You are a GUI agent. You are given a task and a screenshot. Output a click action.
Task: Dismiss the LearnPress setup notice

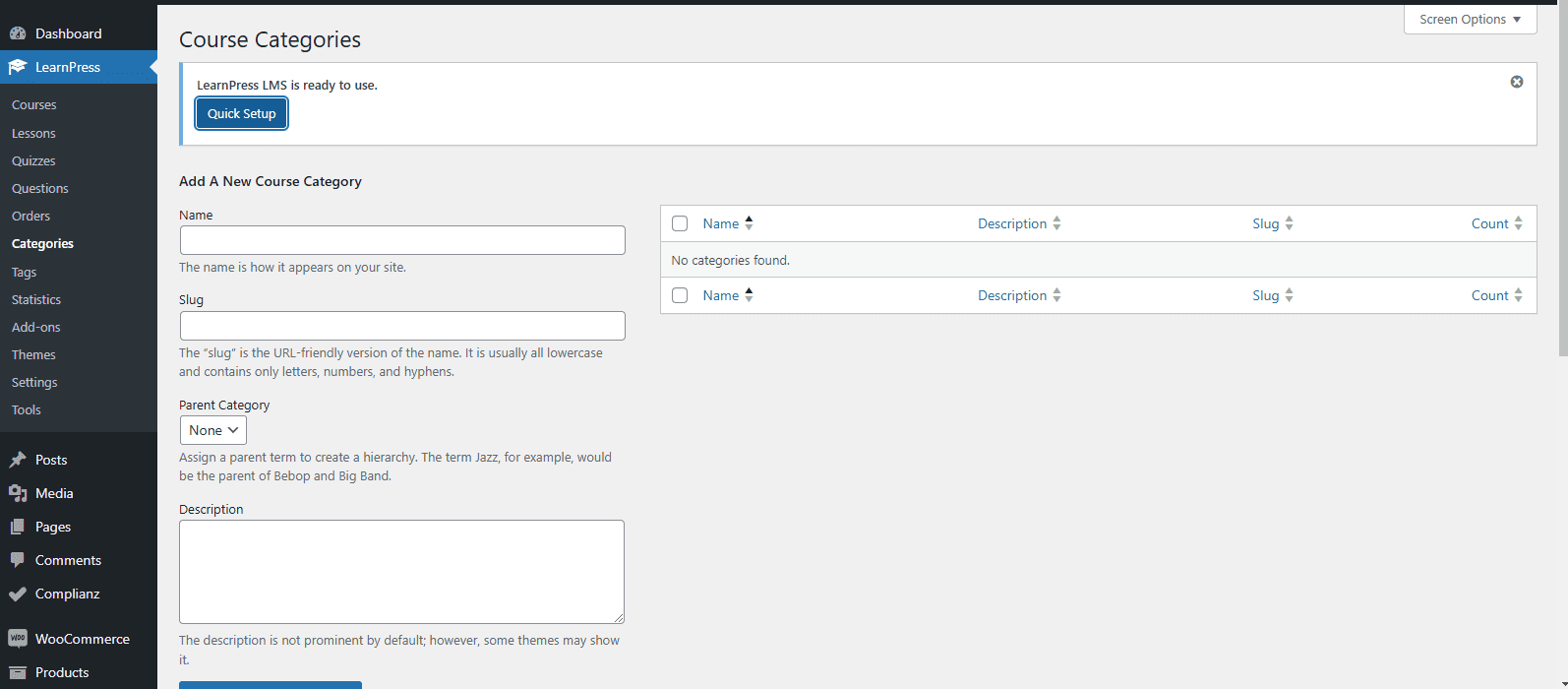point(1516,82)
